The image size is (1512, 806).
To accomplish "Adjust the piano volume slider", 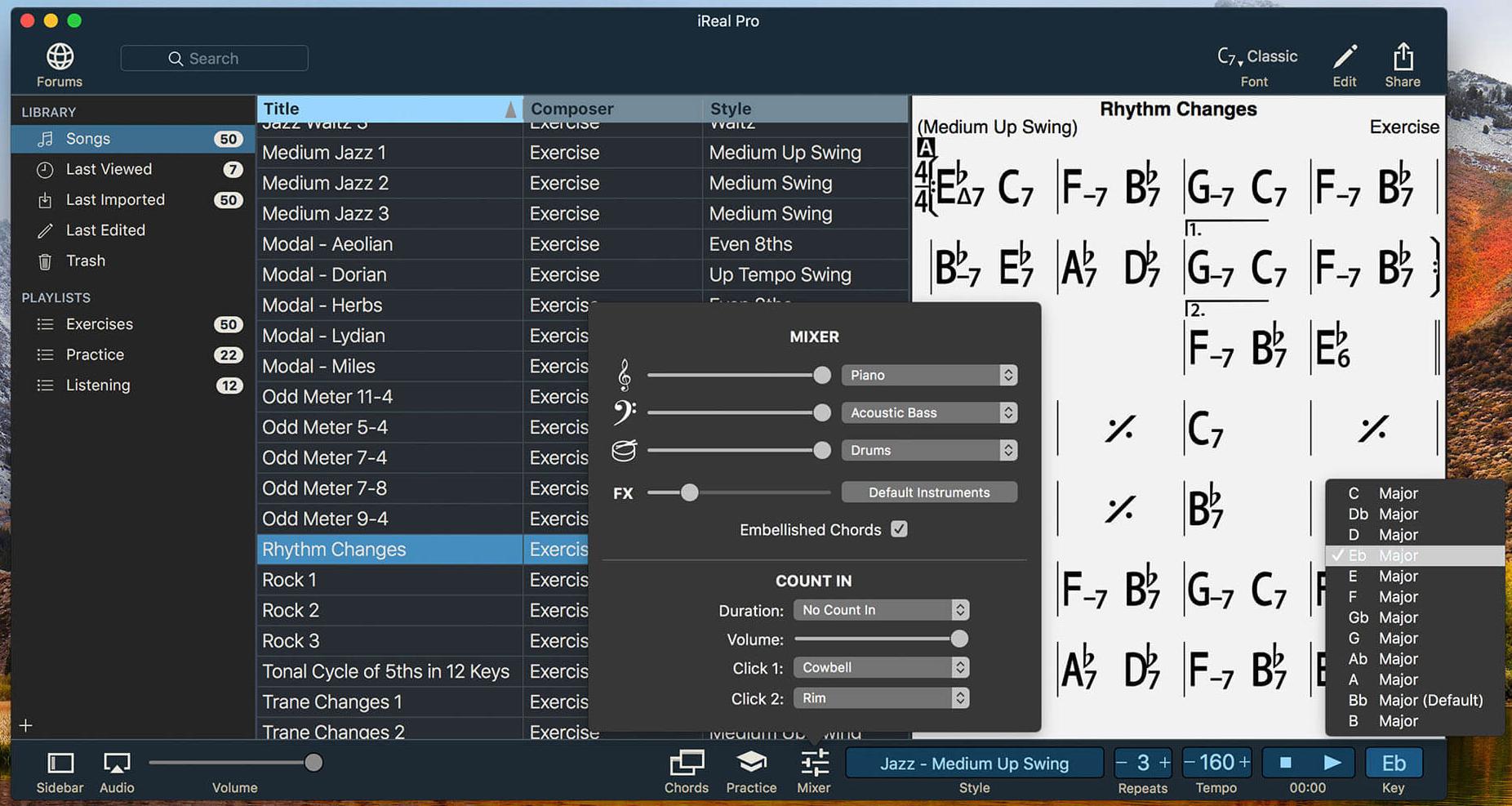I will pyautogui.click(x=822, y=375).
